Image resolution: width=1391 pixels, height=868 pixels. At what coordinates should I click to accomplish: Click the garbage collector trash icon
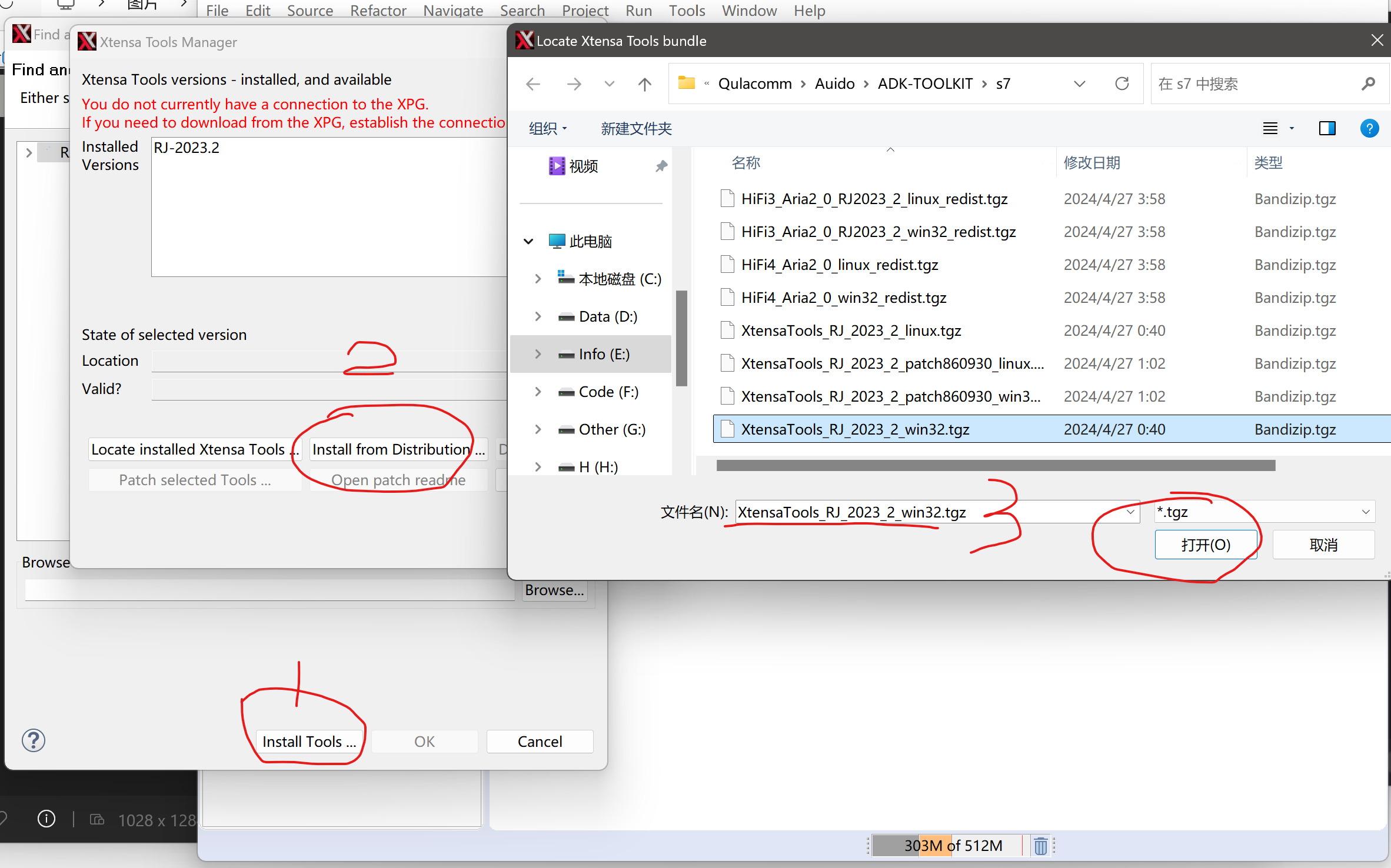(1040, 846)
